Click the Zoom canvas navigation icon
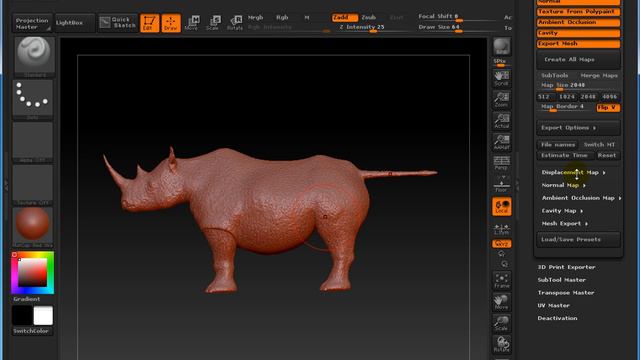Screen dimensions: 640x360 [502, 100]
